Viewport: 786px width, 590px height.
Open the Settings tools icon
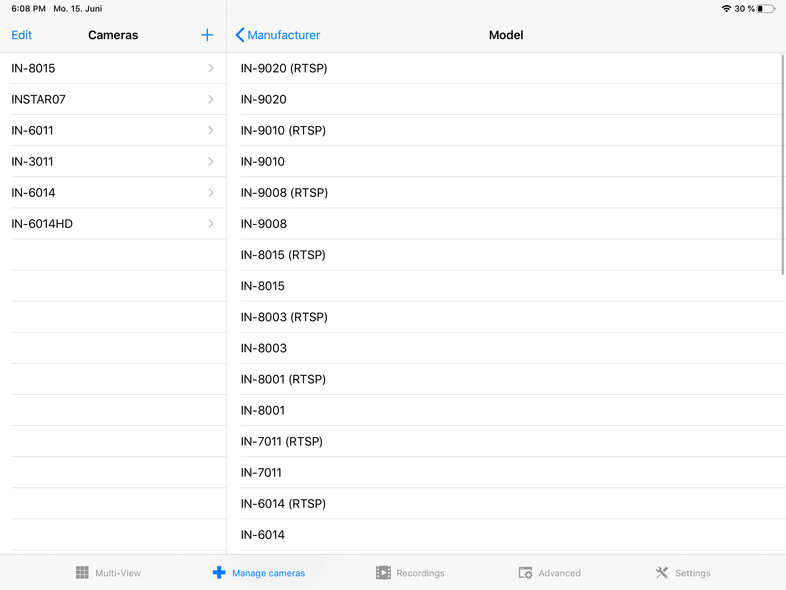click(x=661, y=573)
